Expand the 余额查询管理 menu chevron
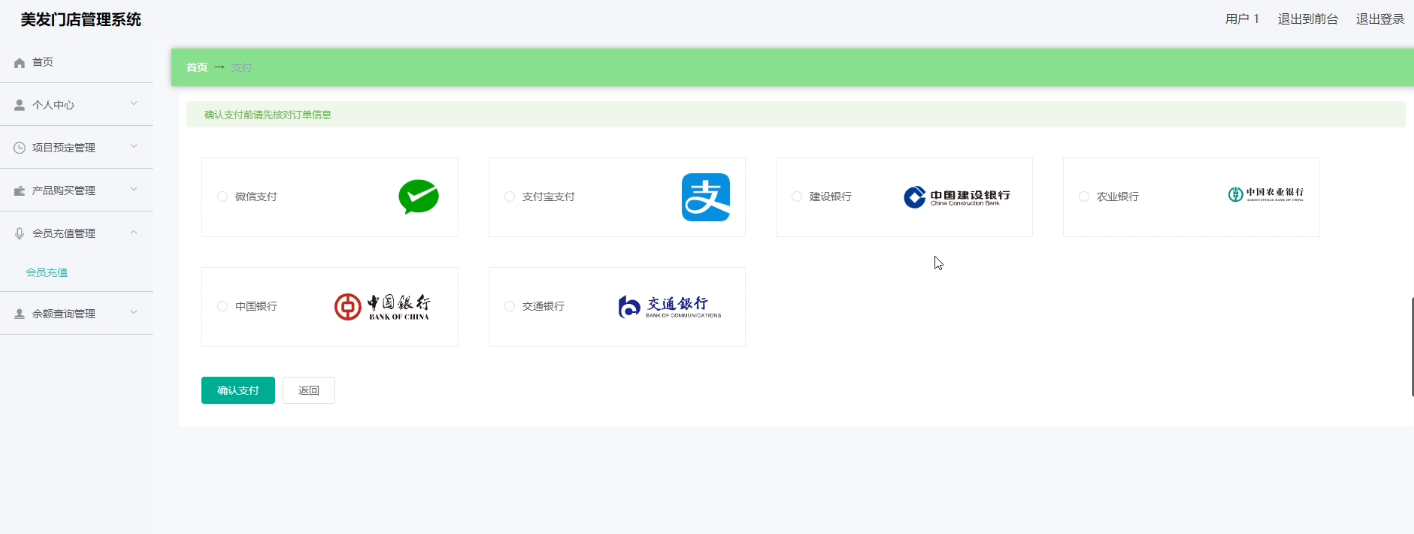This screenshot has width=1414, height=534. (134, 313)
